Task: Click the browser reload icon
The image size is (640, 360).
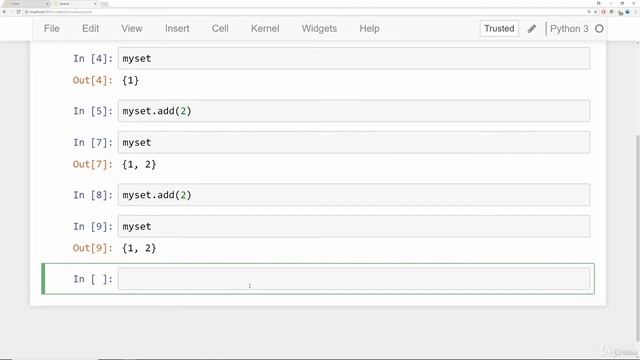Action: [x=18, y=12]
